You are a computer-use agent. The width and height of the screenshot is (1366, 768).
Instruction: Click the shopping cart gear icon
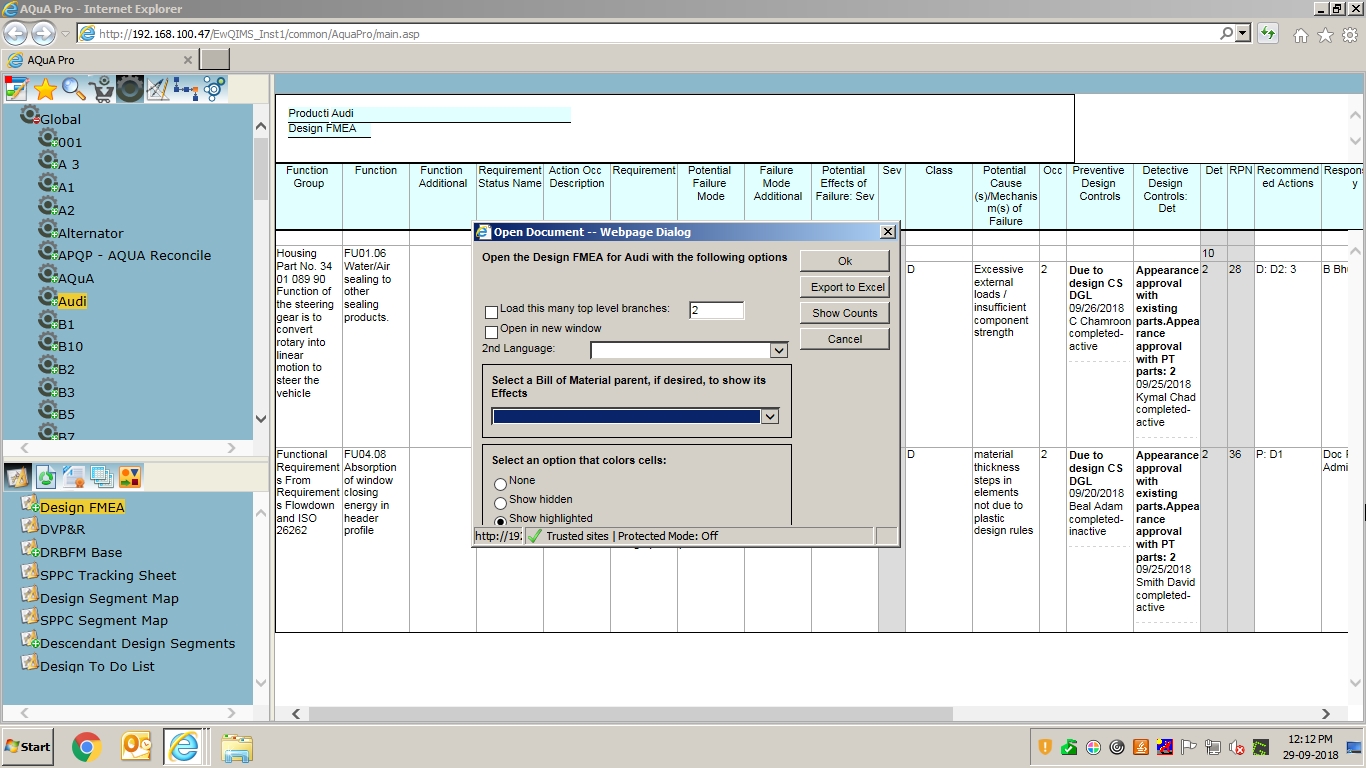101,89
